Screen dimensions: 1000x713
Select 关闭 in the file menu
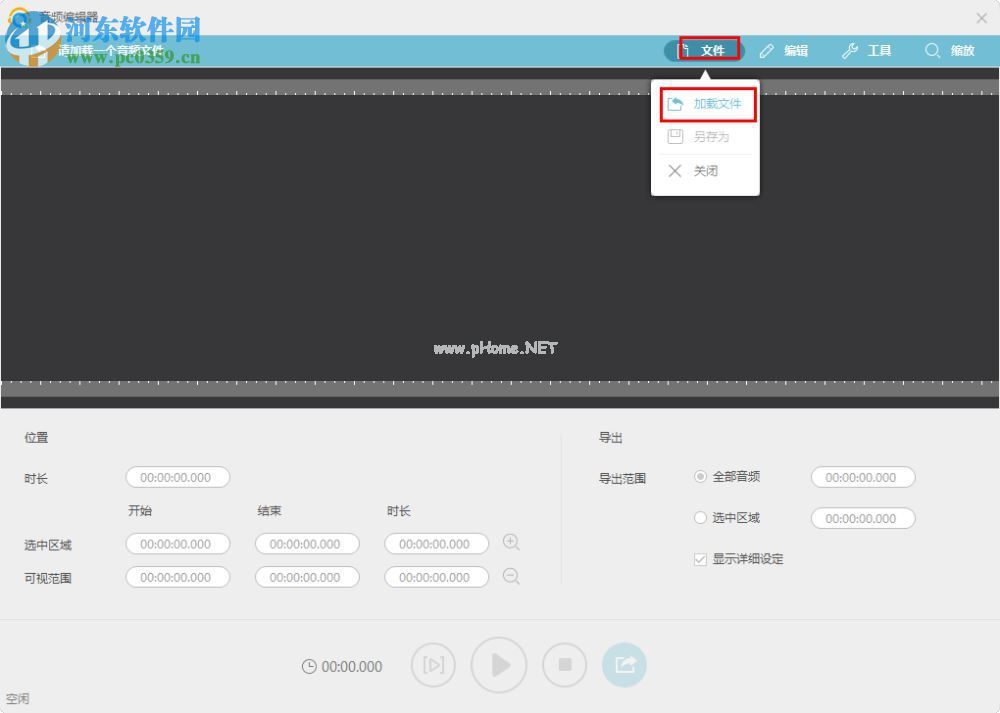click(x=705, y=170)
